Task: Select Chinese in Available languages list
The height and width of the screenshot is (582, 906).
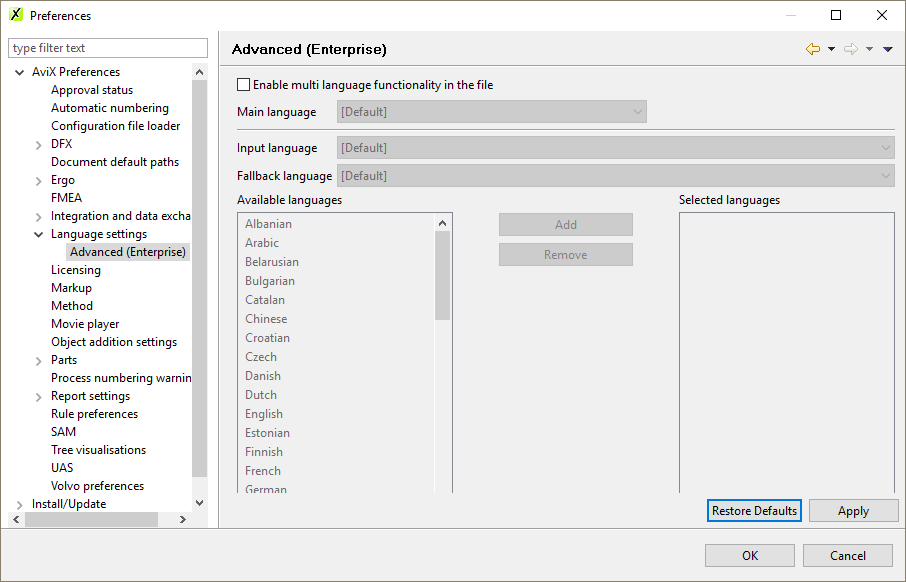Action: click(266, 319)
